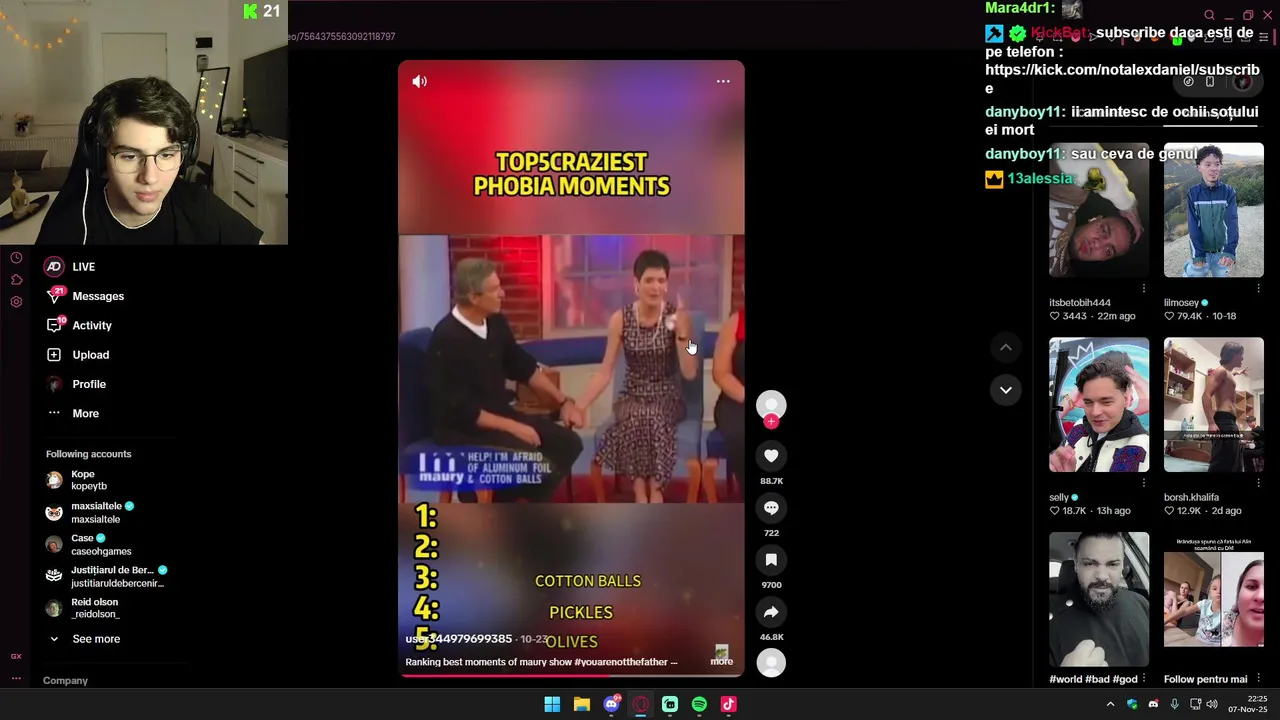The height and width of the screenshot is (720, 1280).
Task: Click the video progress bar at bottom
Action: pos(571,675)
